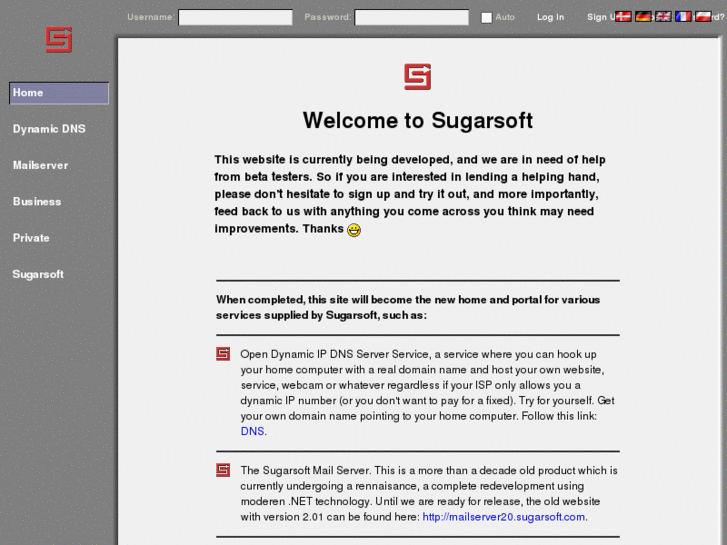Click the Username: label
The height and width of the screenshot is (545, 727).
152,17
